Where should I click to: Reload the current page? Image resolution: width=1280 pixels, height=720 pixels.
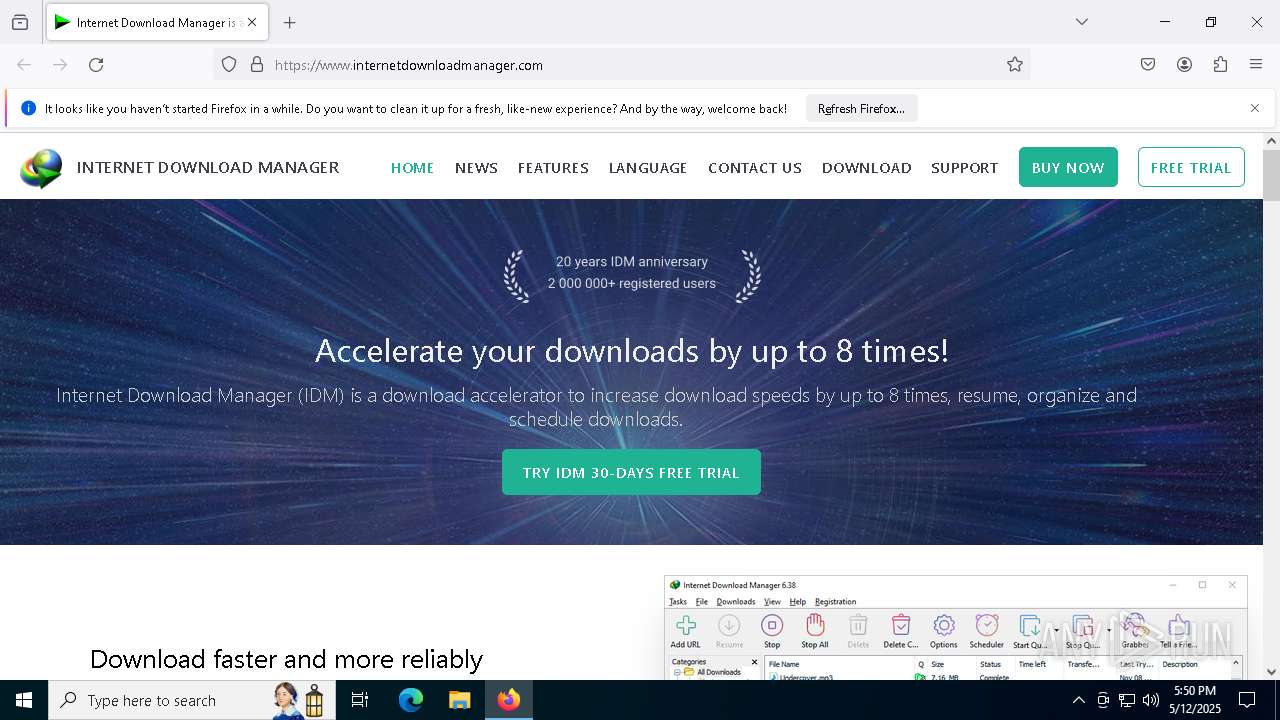click(96, 65)
